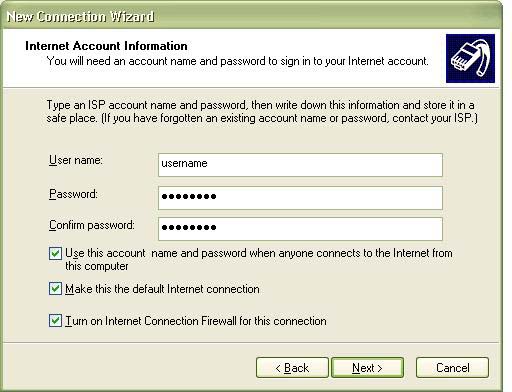
Task: Select the Password input box
Action: pos(300,198)
